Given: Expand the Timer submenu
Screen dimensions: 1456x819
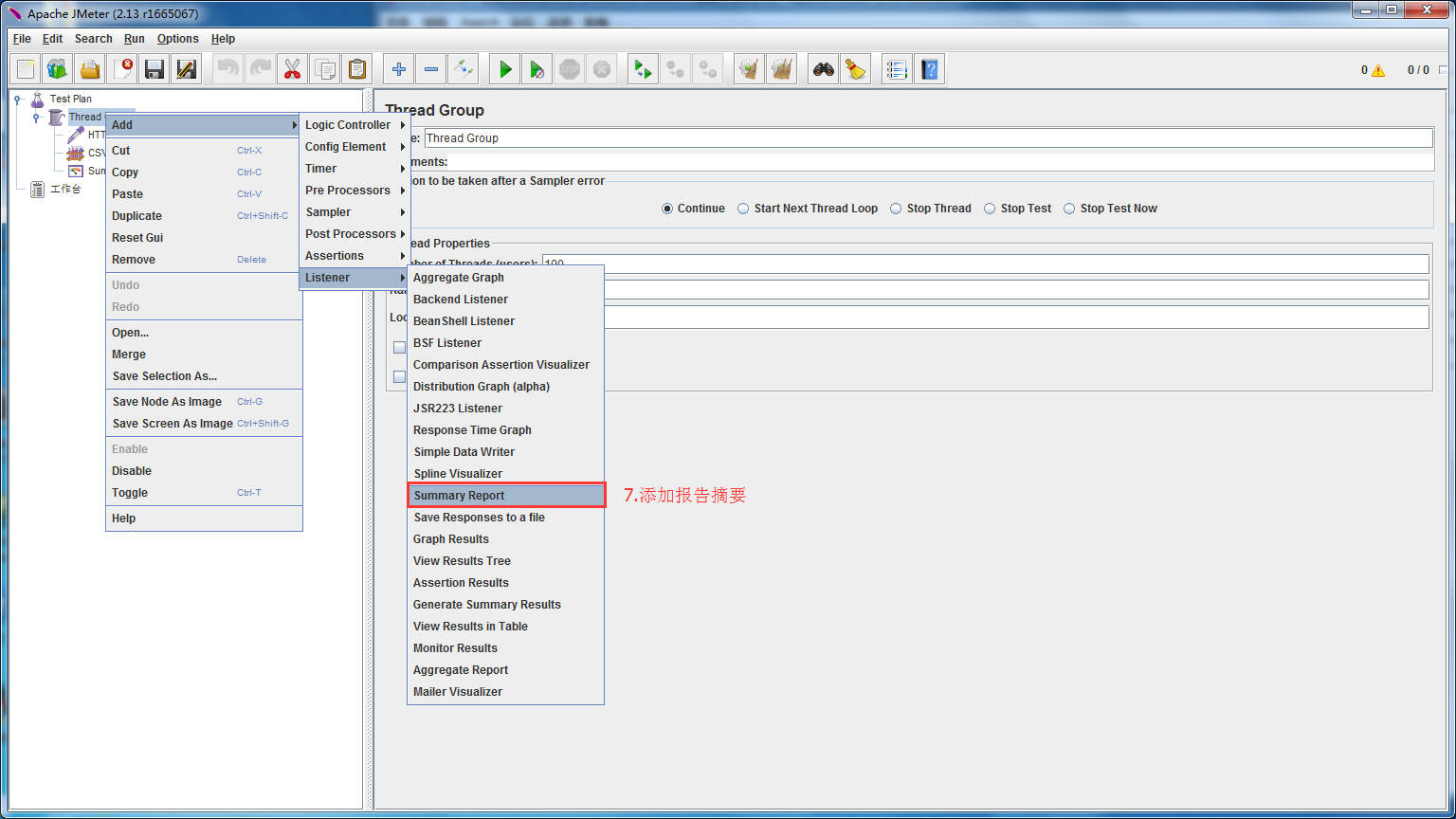Looking at the screenshot, I should coord(355,169).
